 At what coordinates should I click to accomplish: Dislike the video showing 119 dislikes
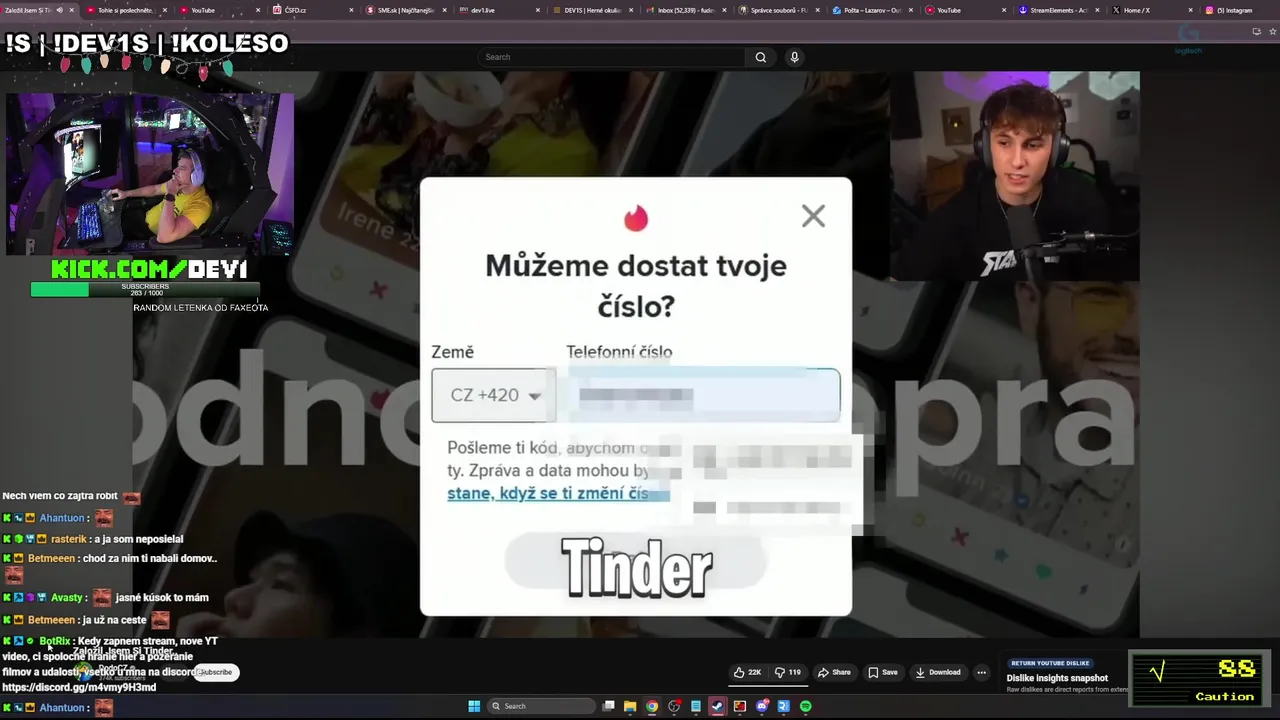click(x=789, y=672)
